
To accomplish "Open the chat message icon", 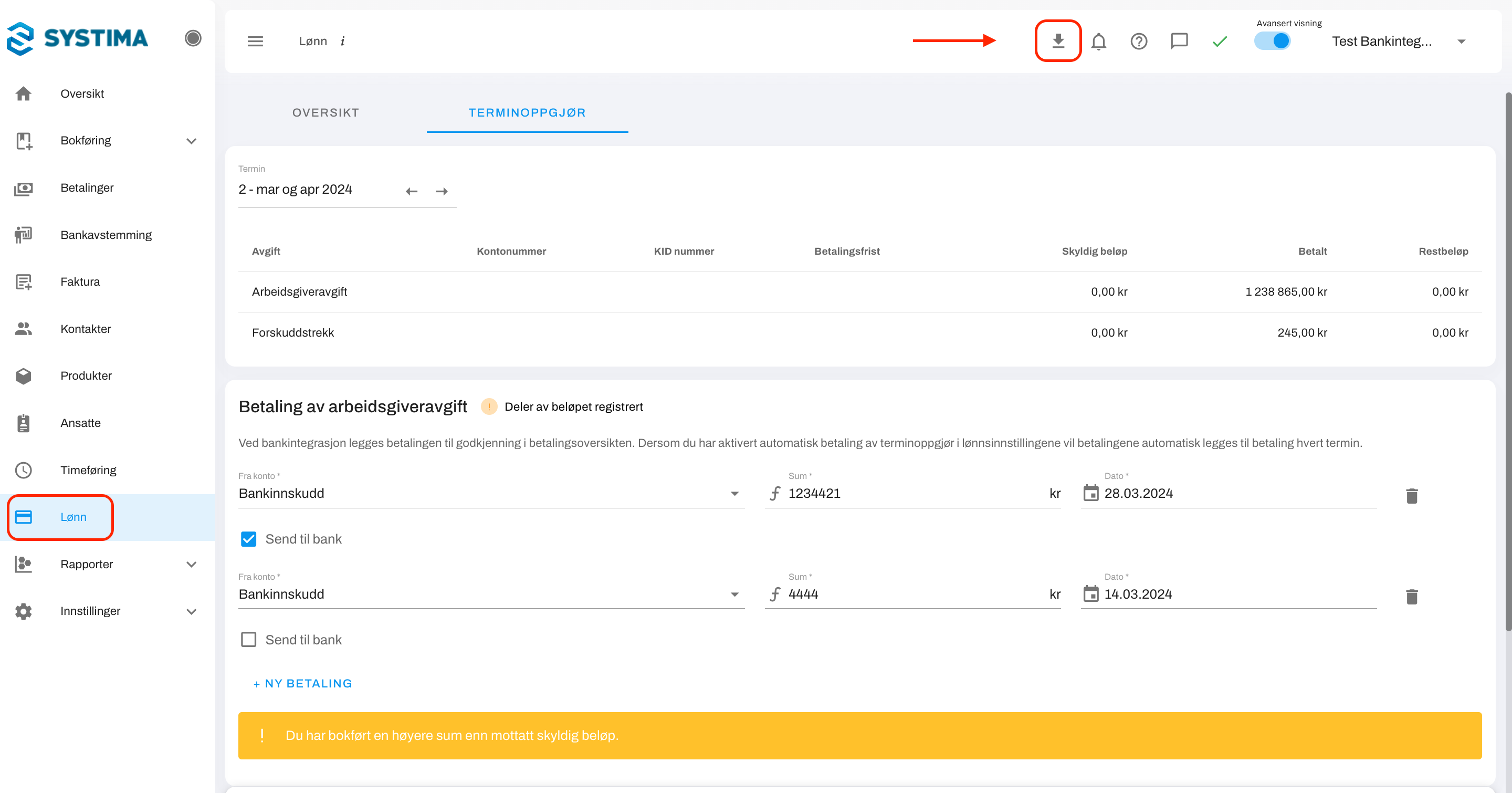I will point(1179,40).
